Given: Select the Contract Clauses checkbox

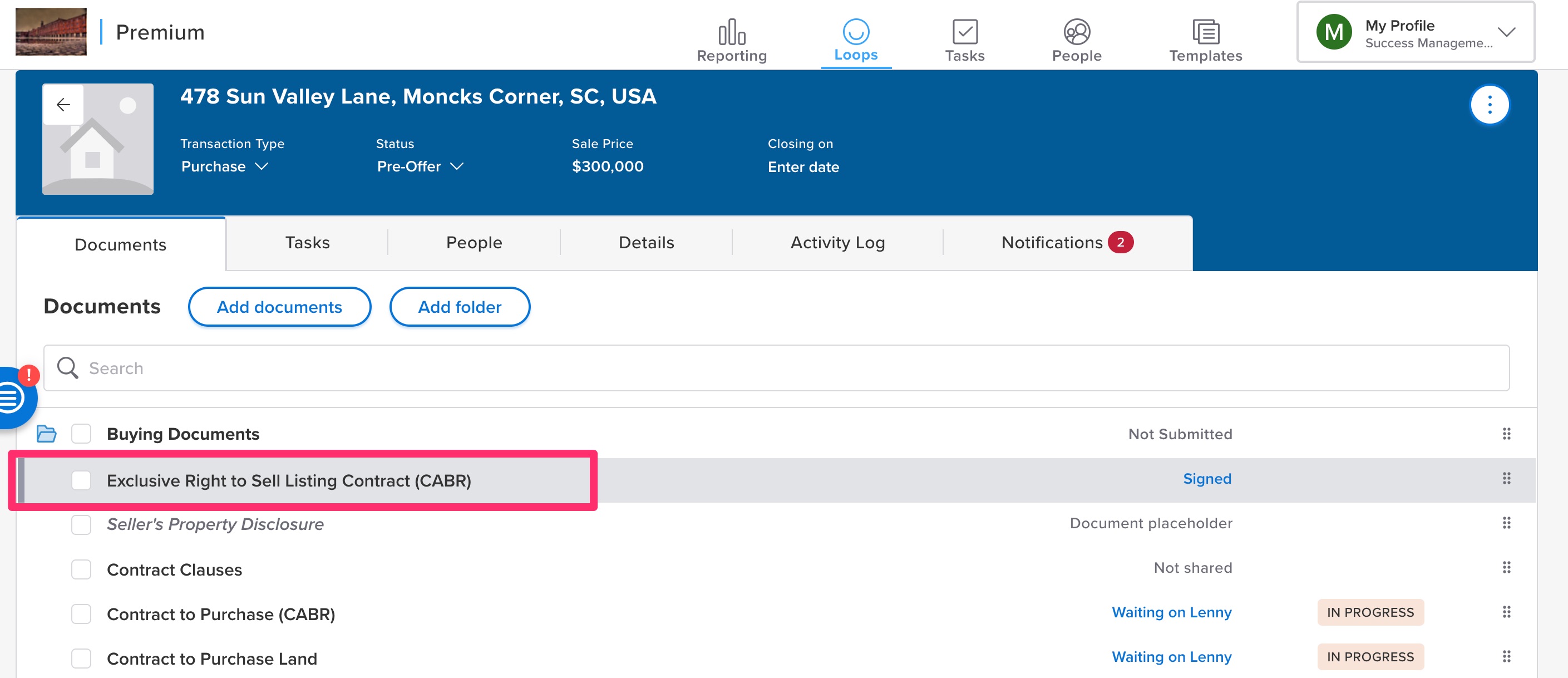Looking at the screenshot, I should (81, 569).
